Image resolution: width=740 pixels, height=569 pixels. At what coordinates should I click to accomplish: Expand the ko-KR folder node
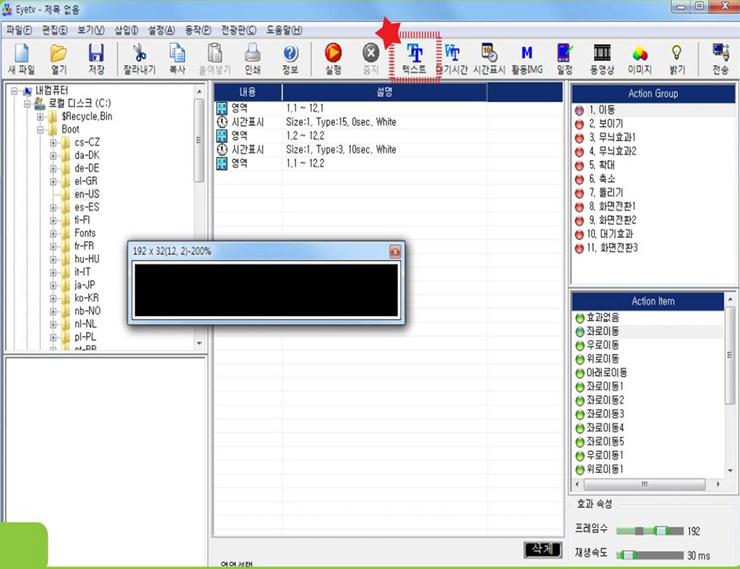(x=53, y=298)
